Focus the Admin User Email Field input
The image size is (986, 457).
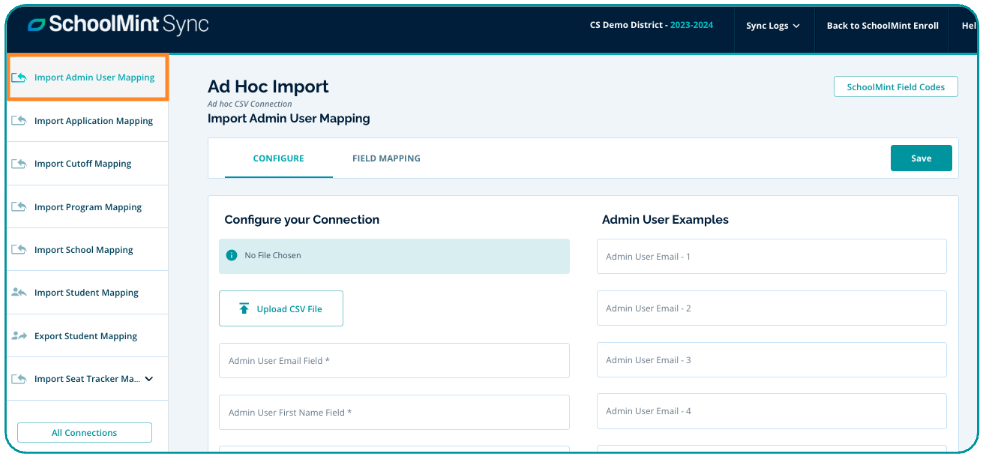394,361
